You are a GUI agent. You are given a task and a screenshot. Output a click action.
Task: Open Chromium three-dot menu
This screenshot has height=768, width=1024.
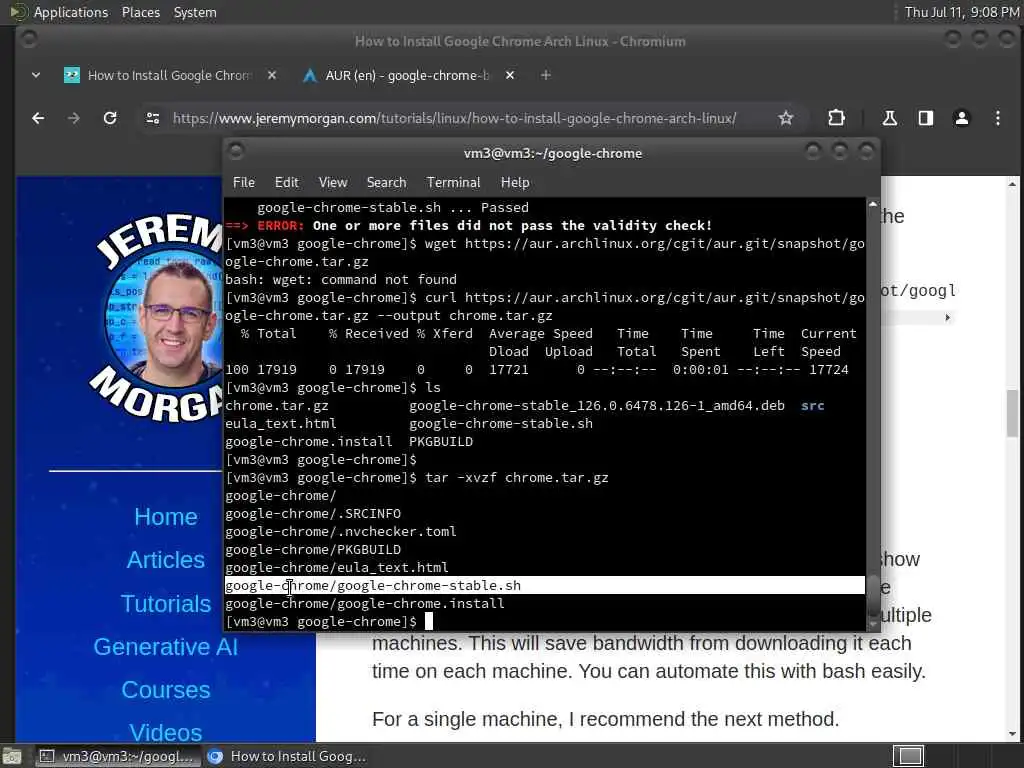point(997,118)
